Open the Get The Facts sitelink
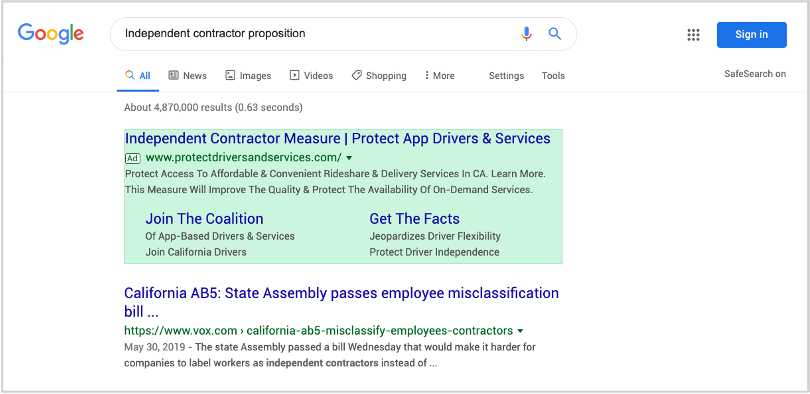 415,218
